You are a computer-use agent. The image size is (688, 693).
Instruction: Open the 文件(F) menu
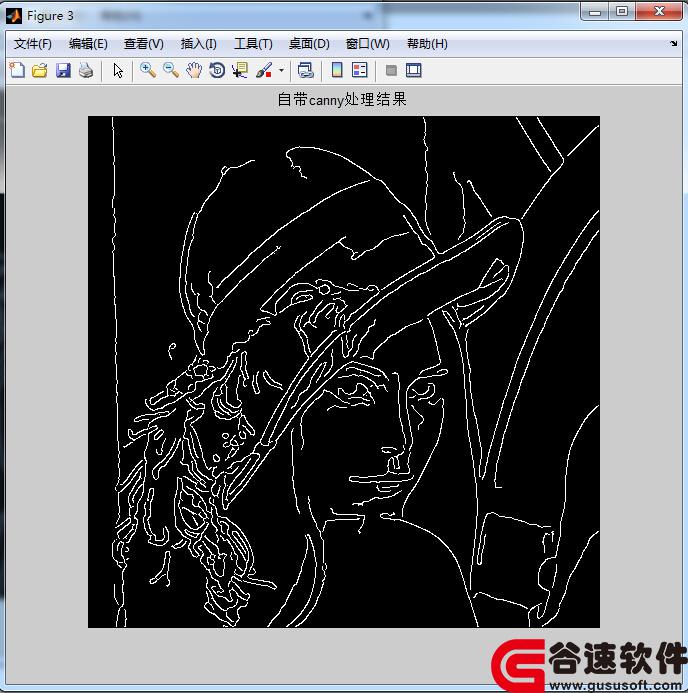pyautogui.click(x=33, y=44)
